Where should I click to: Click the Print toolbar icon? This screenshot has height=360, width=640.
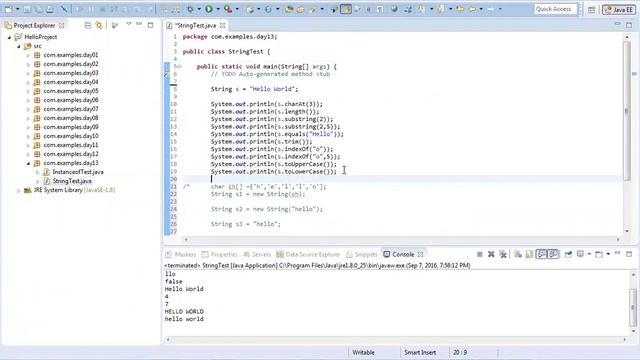click(x=50, y=9)
